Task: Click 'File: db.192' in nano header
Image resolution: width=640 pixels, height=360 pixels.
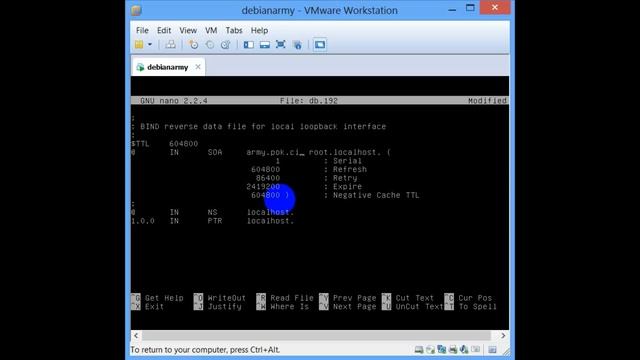Action: [x=309, y=100]
